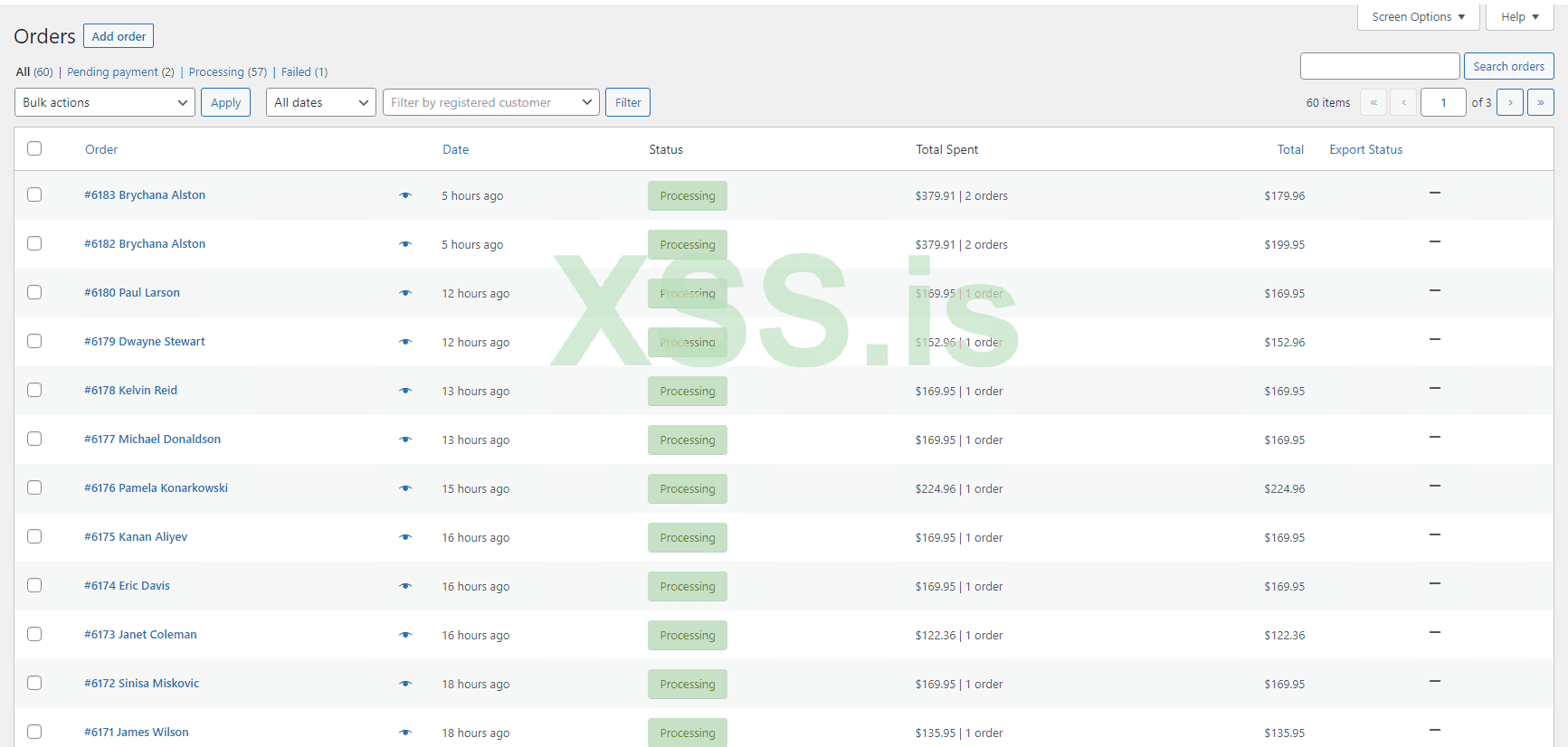1568x747 pixels.
Task: Click eye icon for James Wilson order
Action: (x=405, y=733)
